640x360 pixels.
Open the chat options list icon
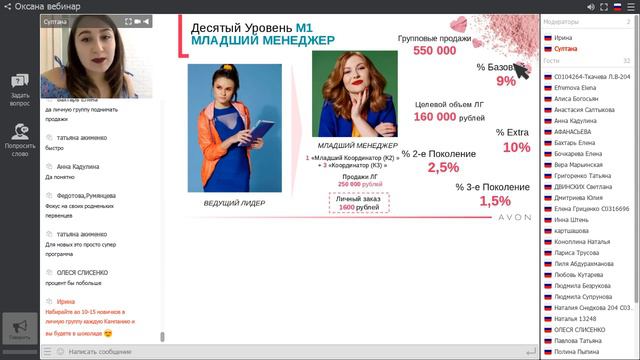point(47,351)
